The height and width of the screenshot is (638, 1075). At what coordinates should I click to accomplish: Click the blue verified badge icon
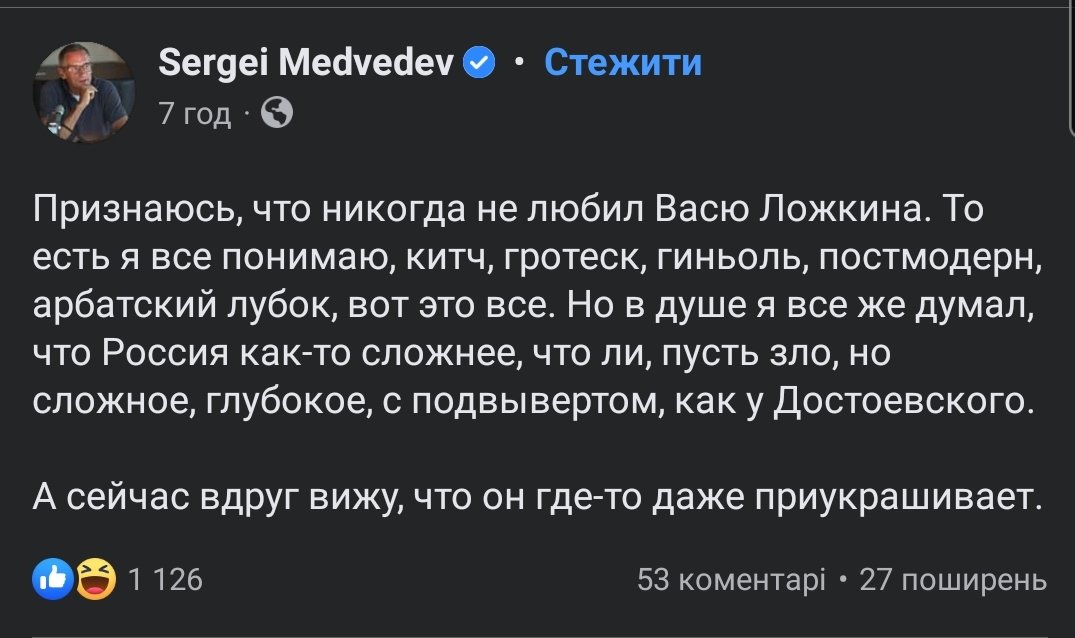[x=479, y=65]
